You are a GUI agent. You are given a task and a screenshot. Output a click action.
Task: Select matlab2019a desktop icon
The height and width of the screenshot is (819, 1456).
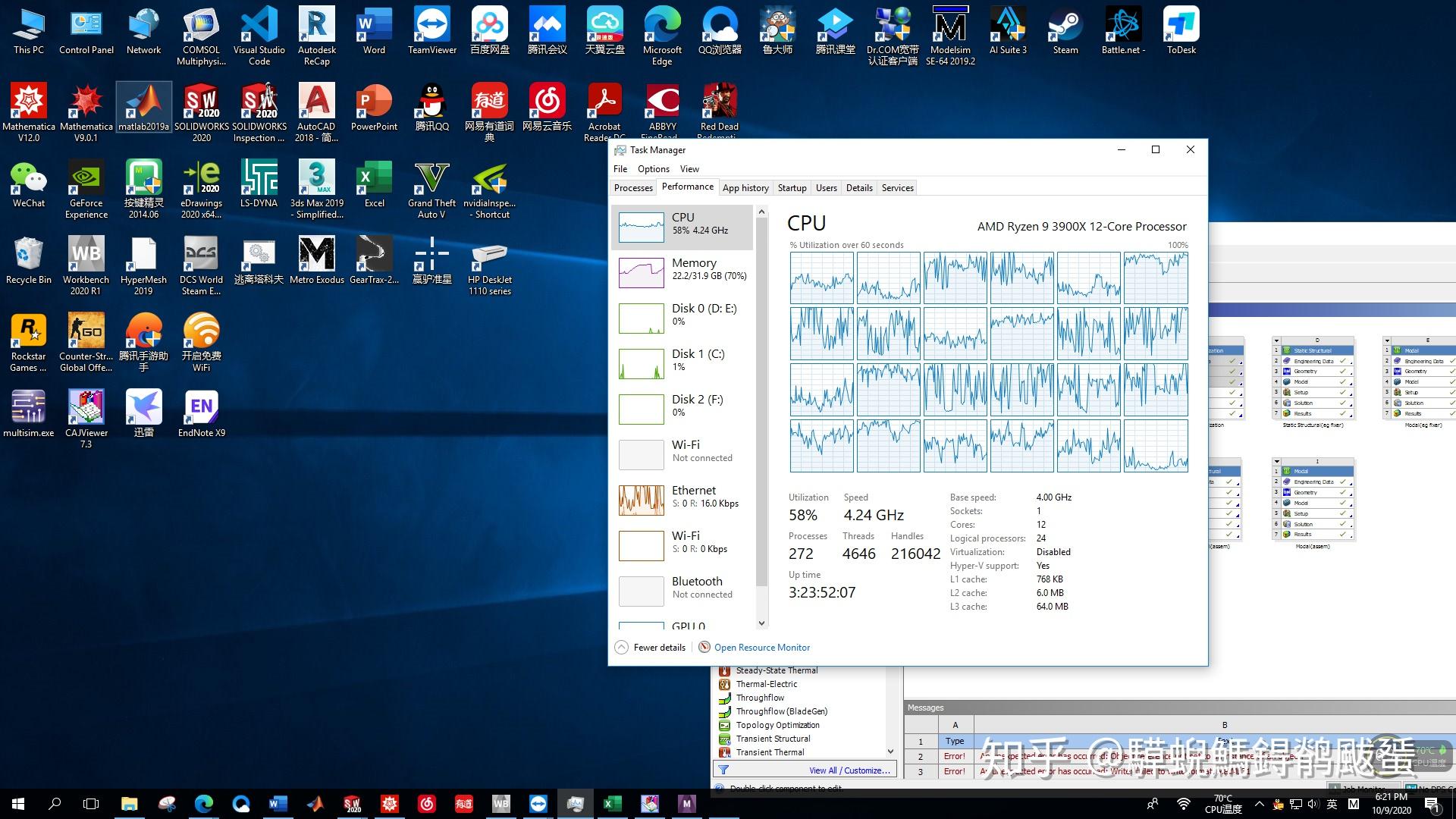143,108
